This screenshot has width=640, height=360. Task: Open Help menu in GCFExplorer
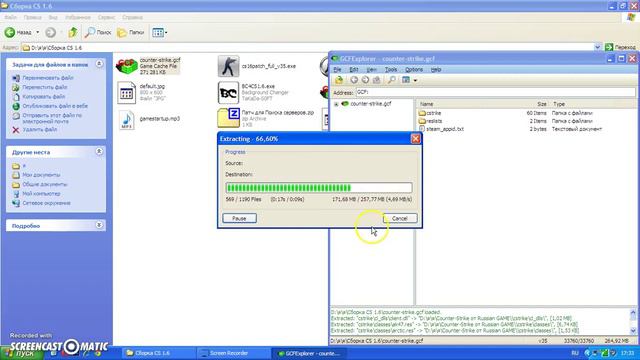tap(436, 69)
